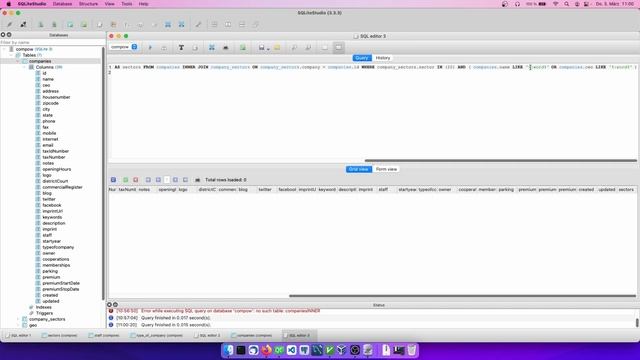Open the Database menu

pos(62,4)
